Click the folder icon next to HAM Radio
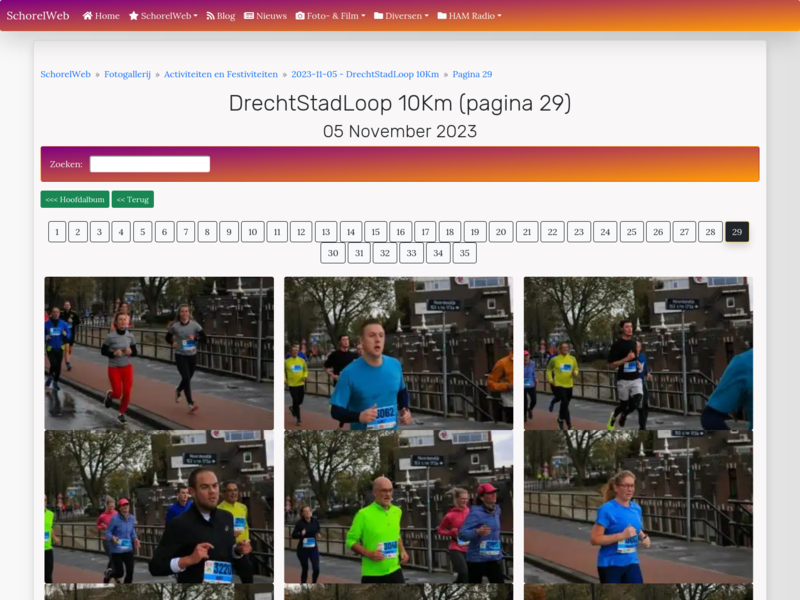The height and width of the screenshot is (600, 800). [442, 16]
